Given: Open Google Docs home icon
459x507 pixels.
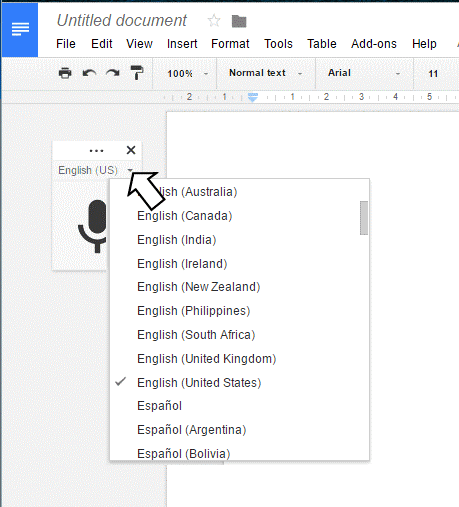Looking at the screenshot, I should click(x=20, y=30).
